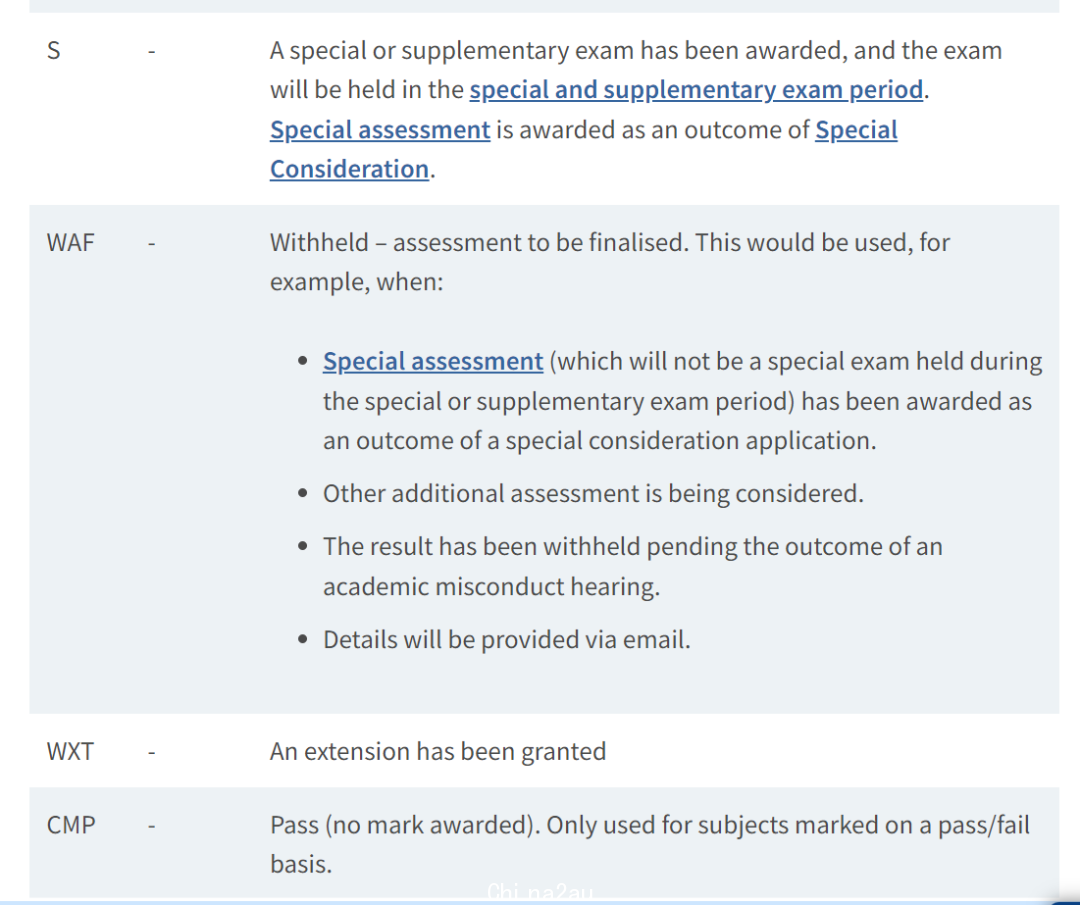Follow the Special Consideration link

tap(583, 149)
